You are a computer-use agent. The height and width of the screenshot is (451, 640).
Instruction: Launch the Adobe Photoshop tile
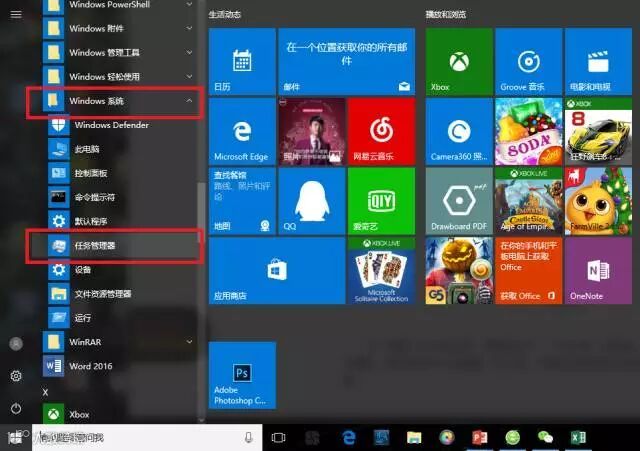[242, 375]
